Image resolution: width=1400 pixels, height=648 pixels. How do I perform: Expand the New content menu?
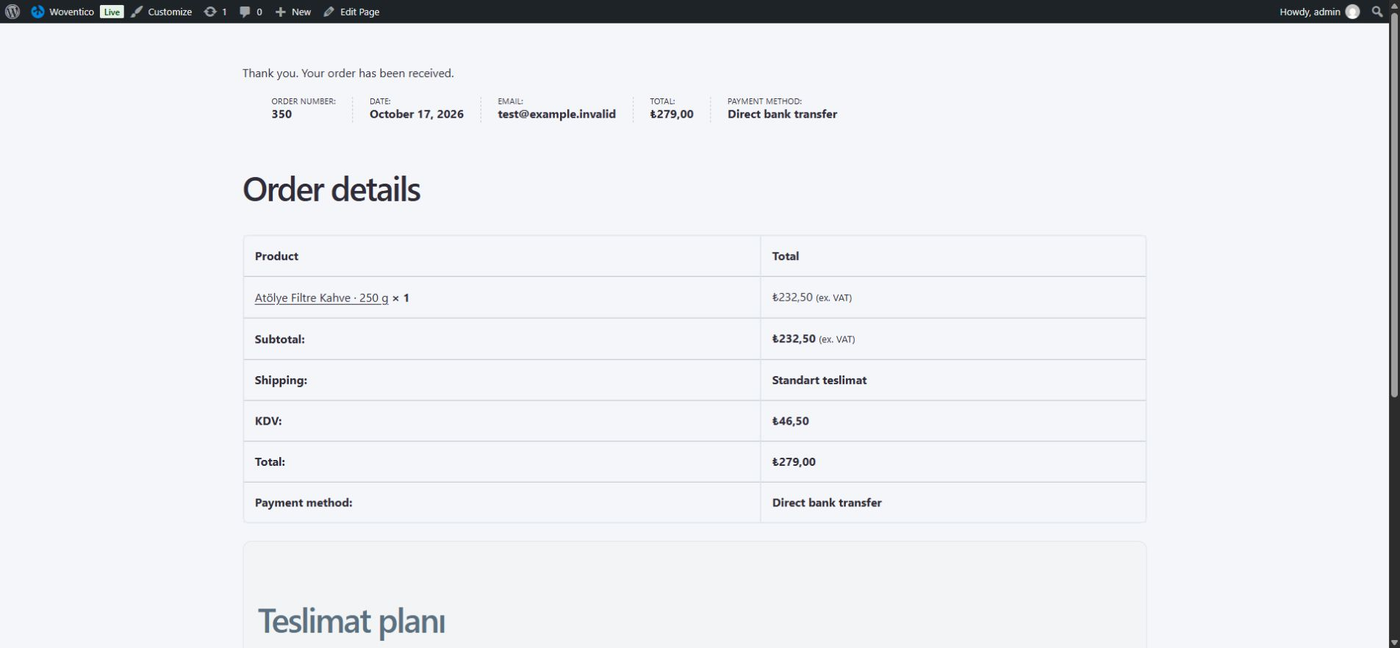pyautogui.click(x=293, y=12)
